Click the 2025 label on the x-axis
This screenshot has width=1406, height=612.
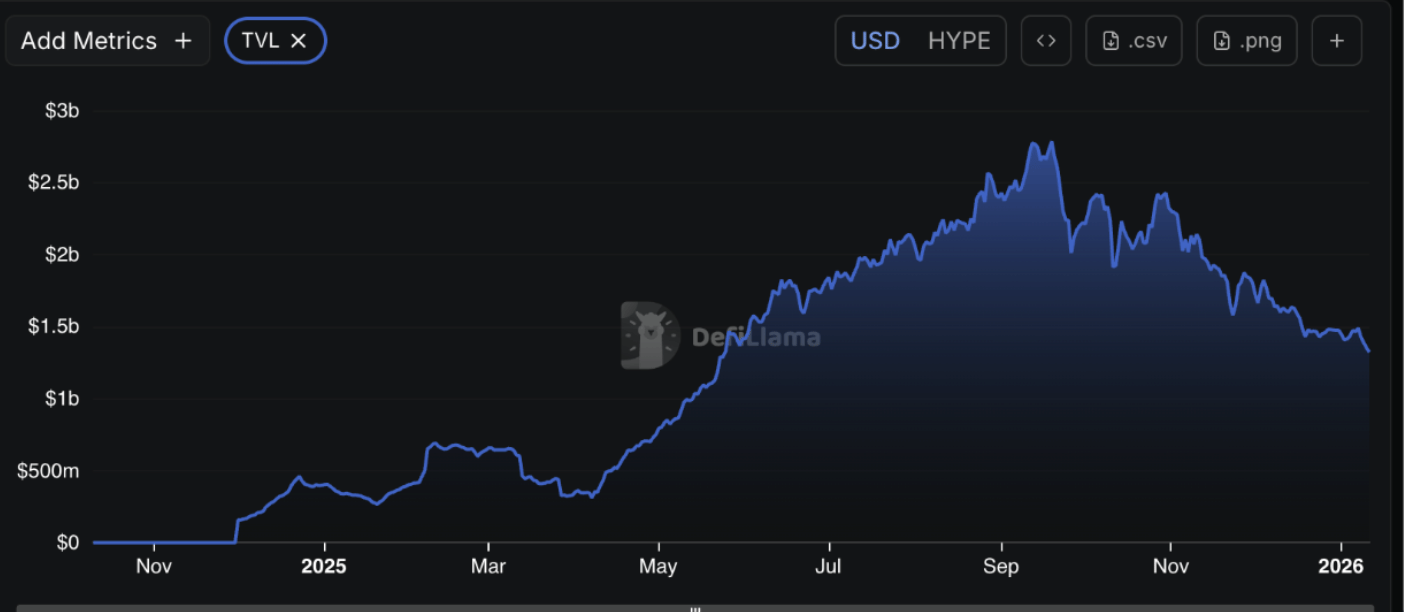click(x=324, y=567)
